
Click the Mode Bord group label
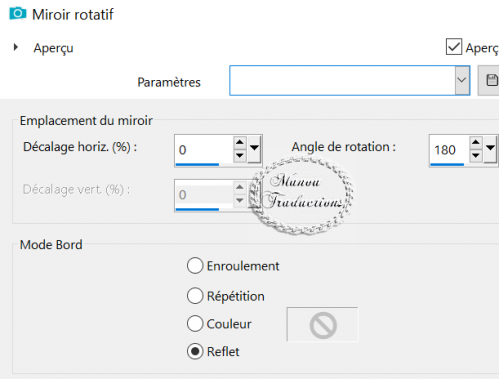pyautogui.click(x=51, y=245)
